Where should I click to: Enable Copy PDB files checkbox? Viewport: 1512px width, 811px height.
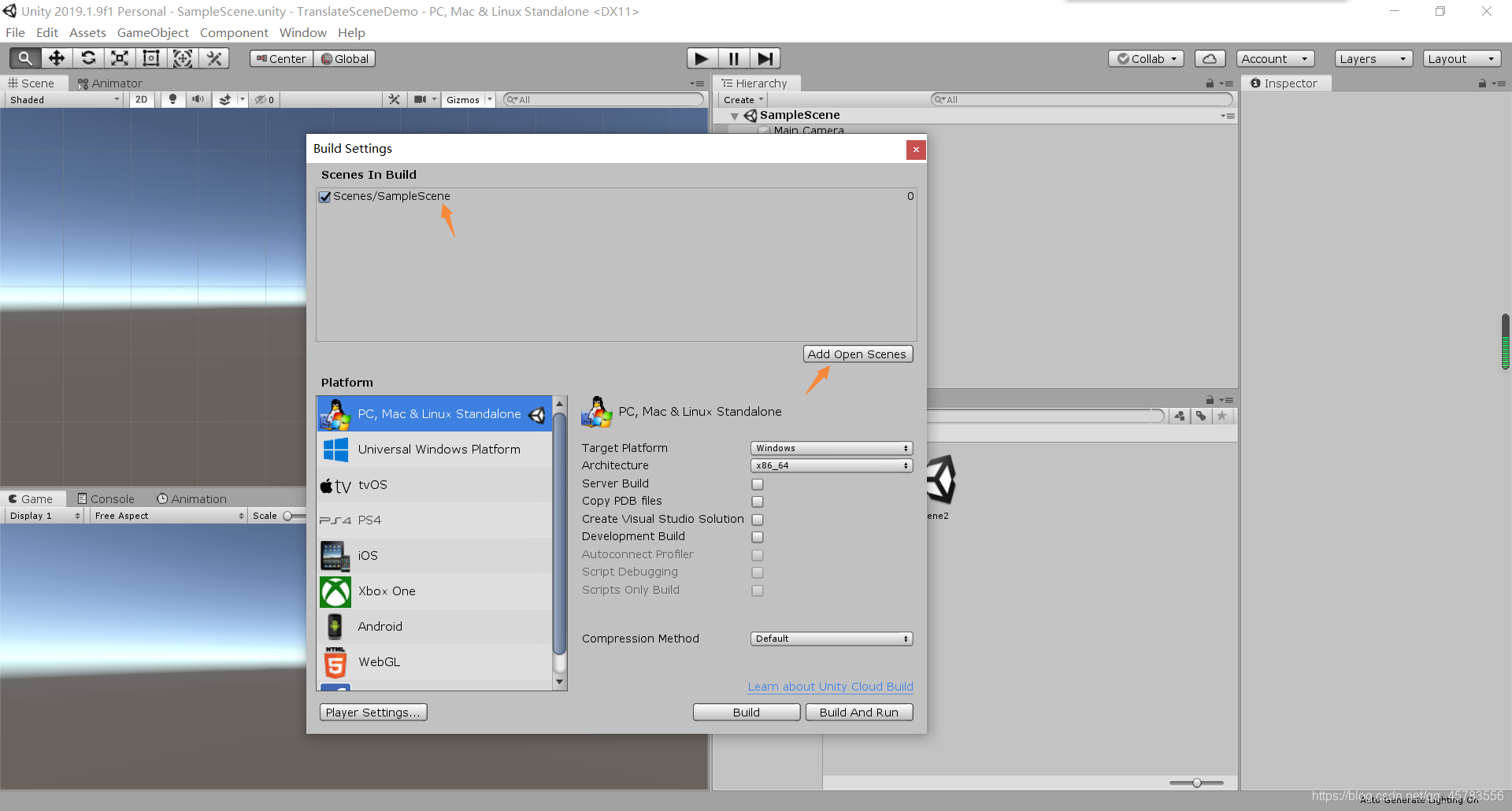[758, 502]
